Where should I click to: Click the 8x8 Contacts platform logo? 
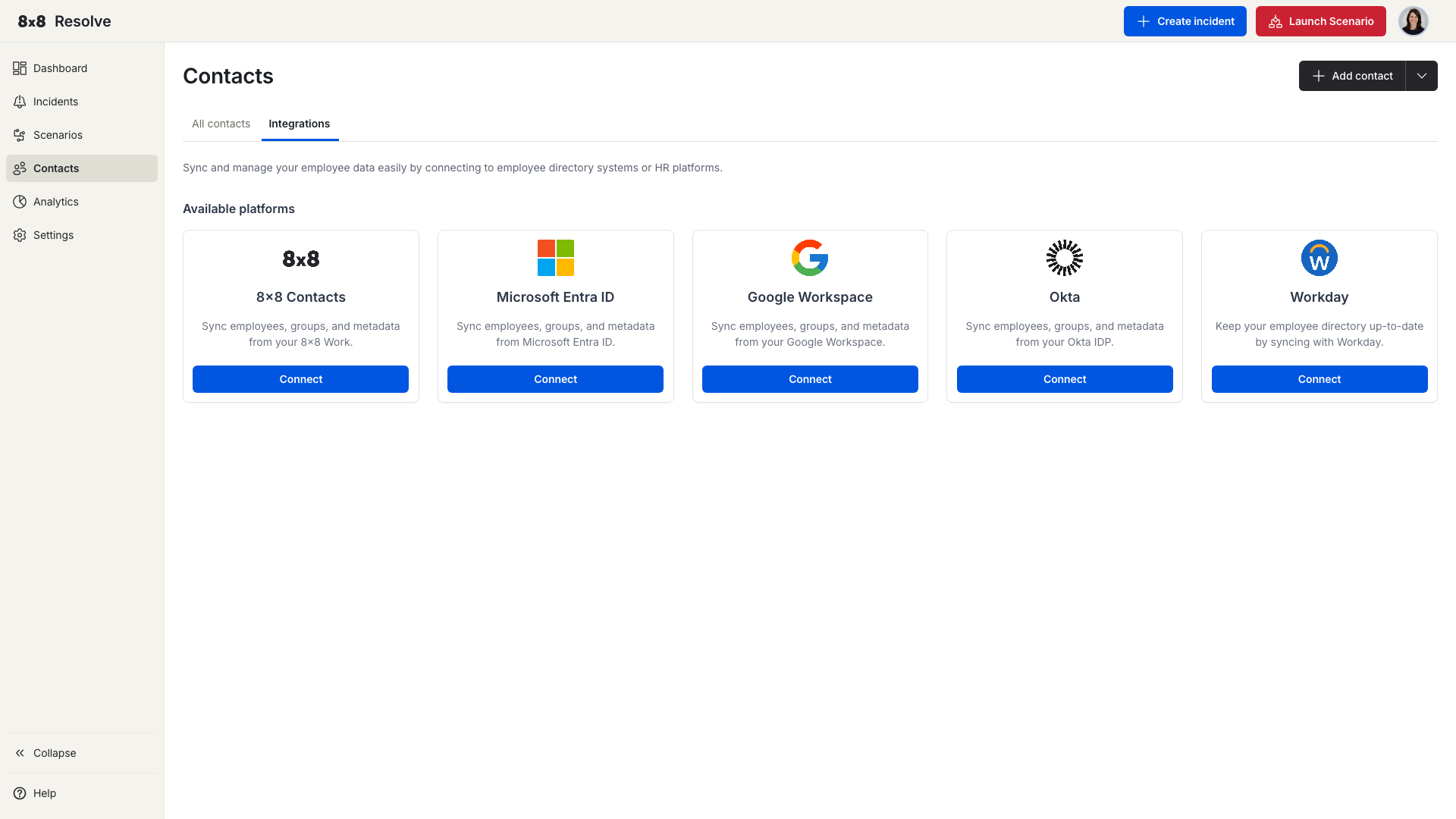tap(301, 259)
